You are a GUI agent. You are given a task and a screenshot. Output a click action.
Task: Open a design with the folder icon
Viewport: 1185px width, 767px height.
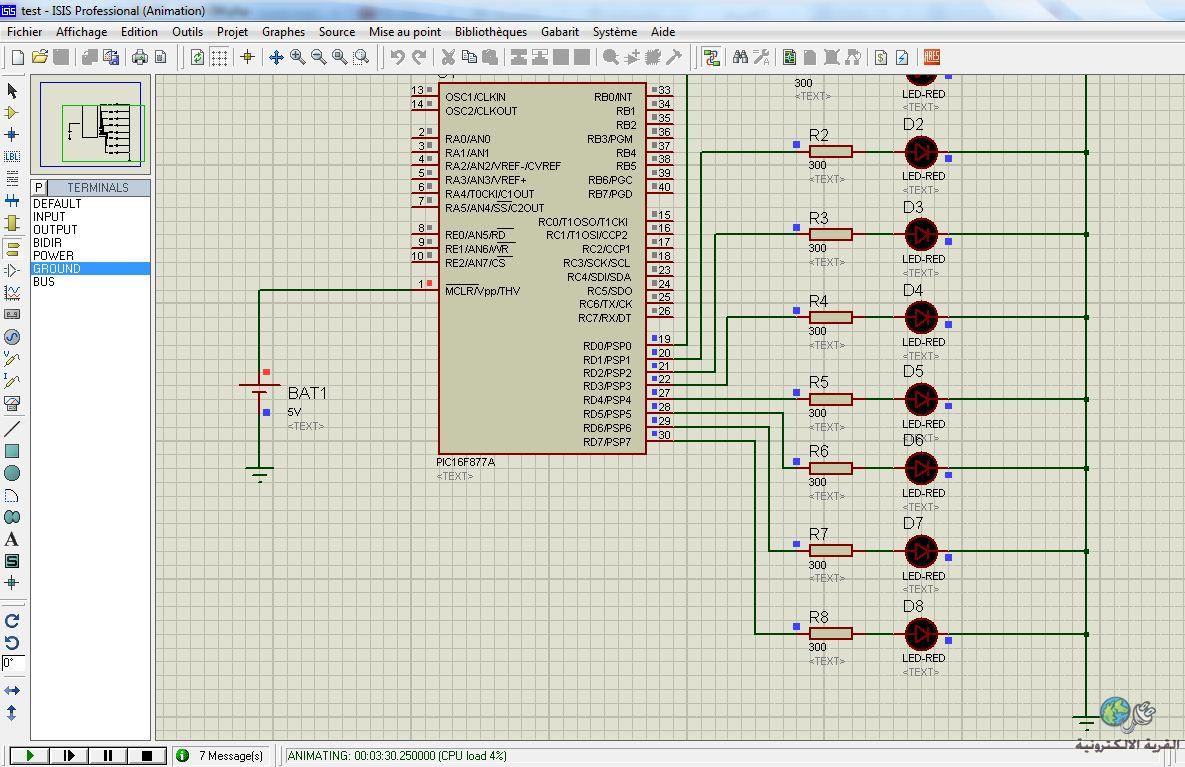coord(40,57)
